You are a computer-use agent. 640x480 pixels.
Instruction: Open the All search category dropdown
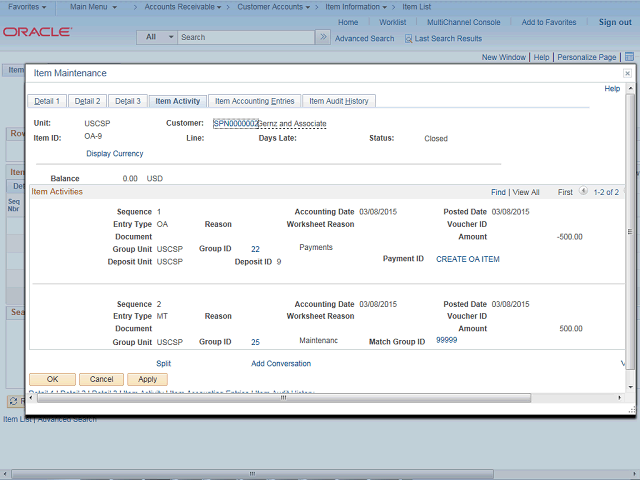pos(156,37)
